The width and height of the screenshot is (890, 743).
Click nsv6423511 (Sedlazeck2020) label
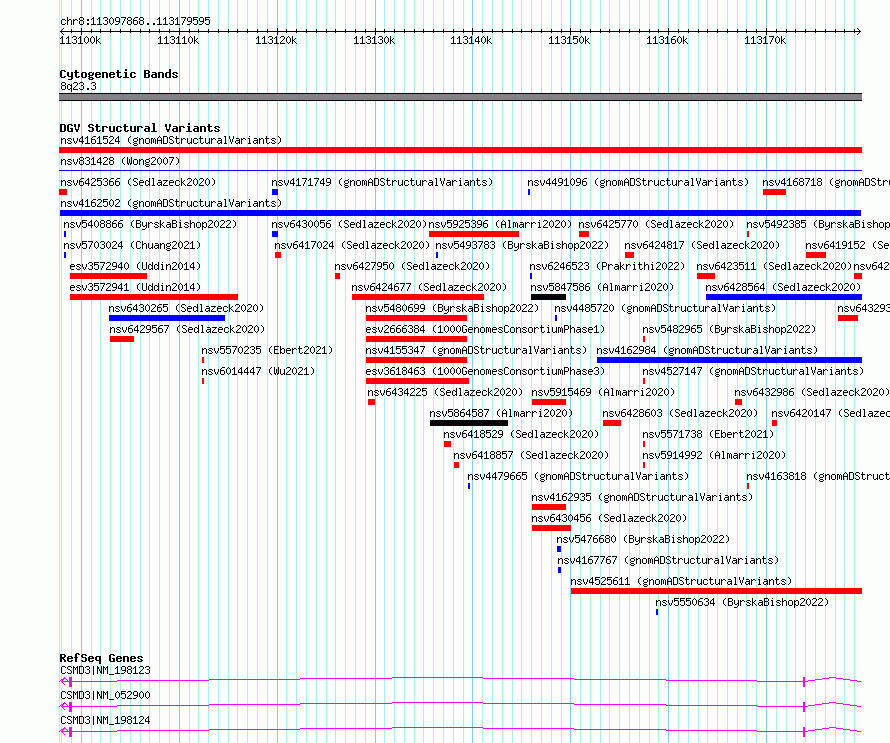pyautogui.click(x=774, y=266)
